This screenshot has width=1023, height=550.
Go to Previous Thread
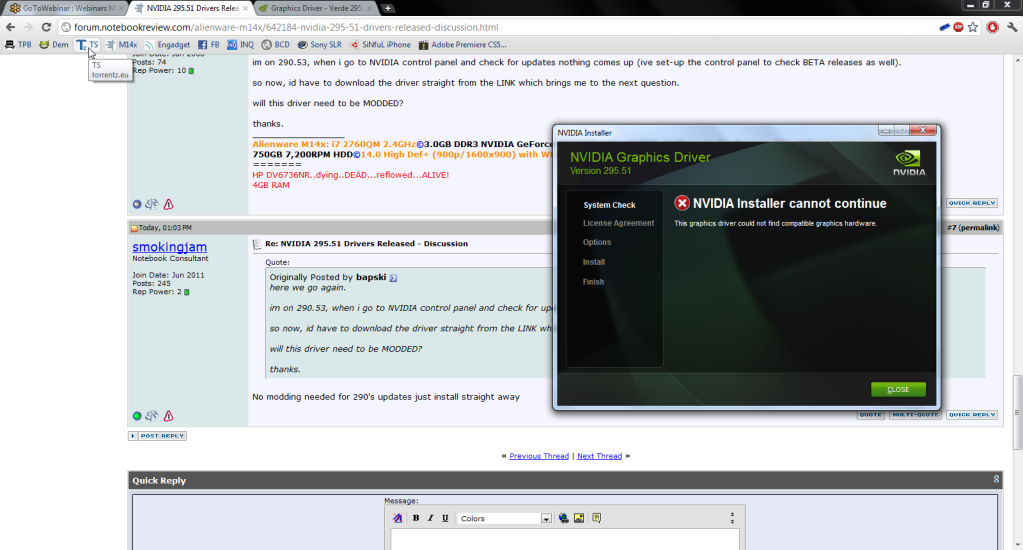click(539, 456)
